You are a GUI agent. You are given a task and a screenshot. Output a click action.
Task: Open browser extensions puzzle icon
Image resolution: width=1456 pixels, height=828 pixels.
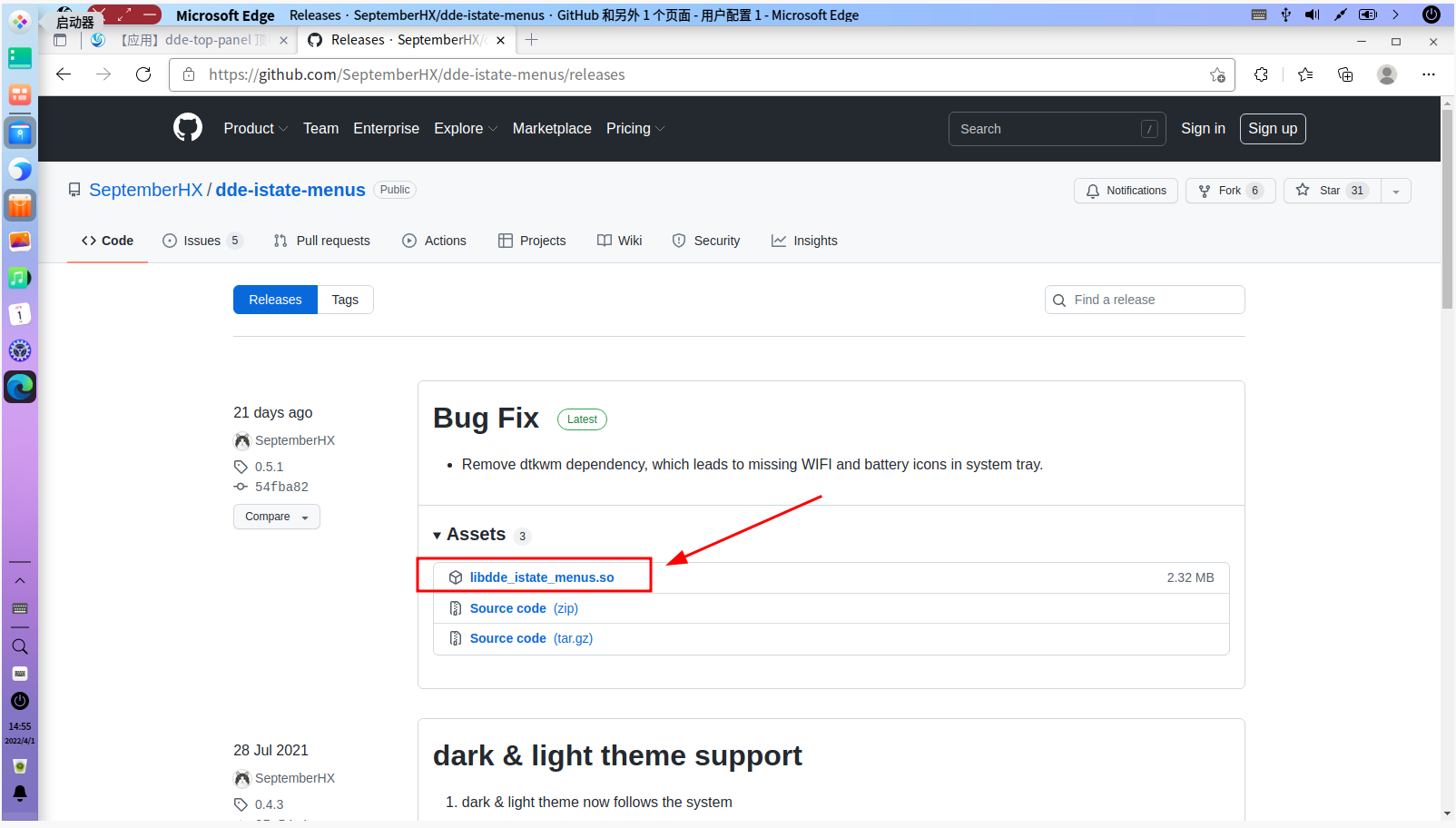1261,74
